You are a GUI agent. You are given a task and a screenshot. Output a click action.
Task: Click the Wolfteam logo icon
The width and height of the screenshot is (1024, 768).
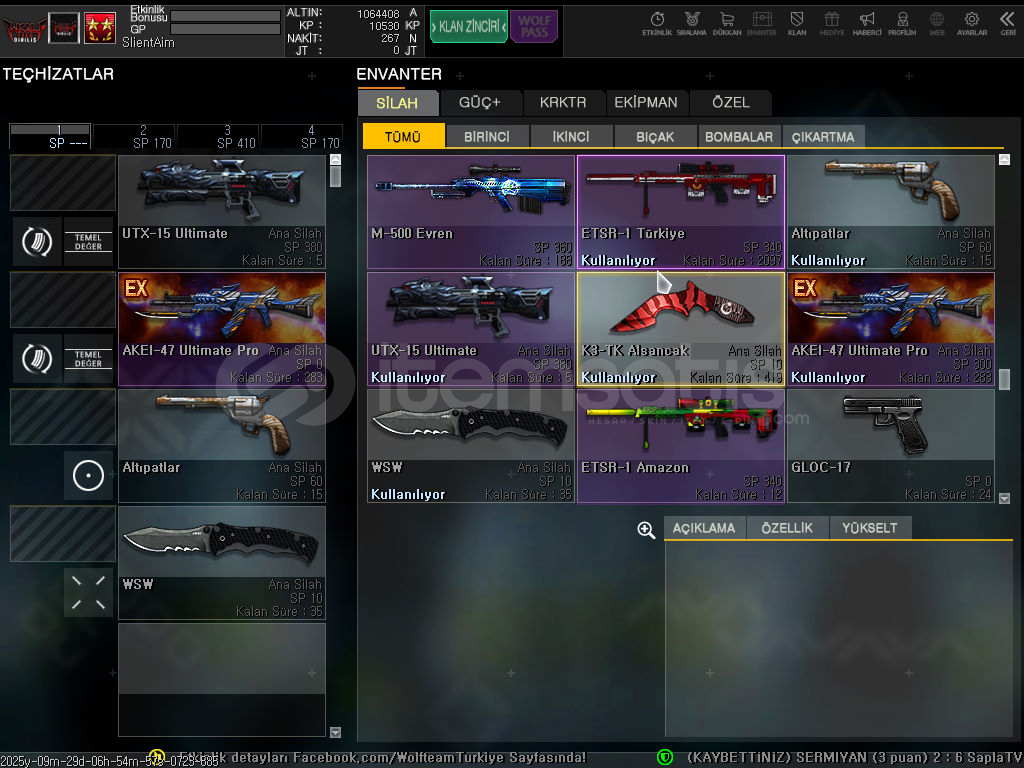point(24,29)
